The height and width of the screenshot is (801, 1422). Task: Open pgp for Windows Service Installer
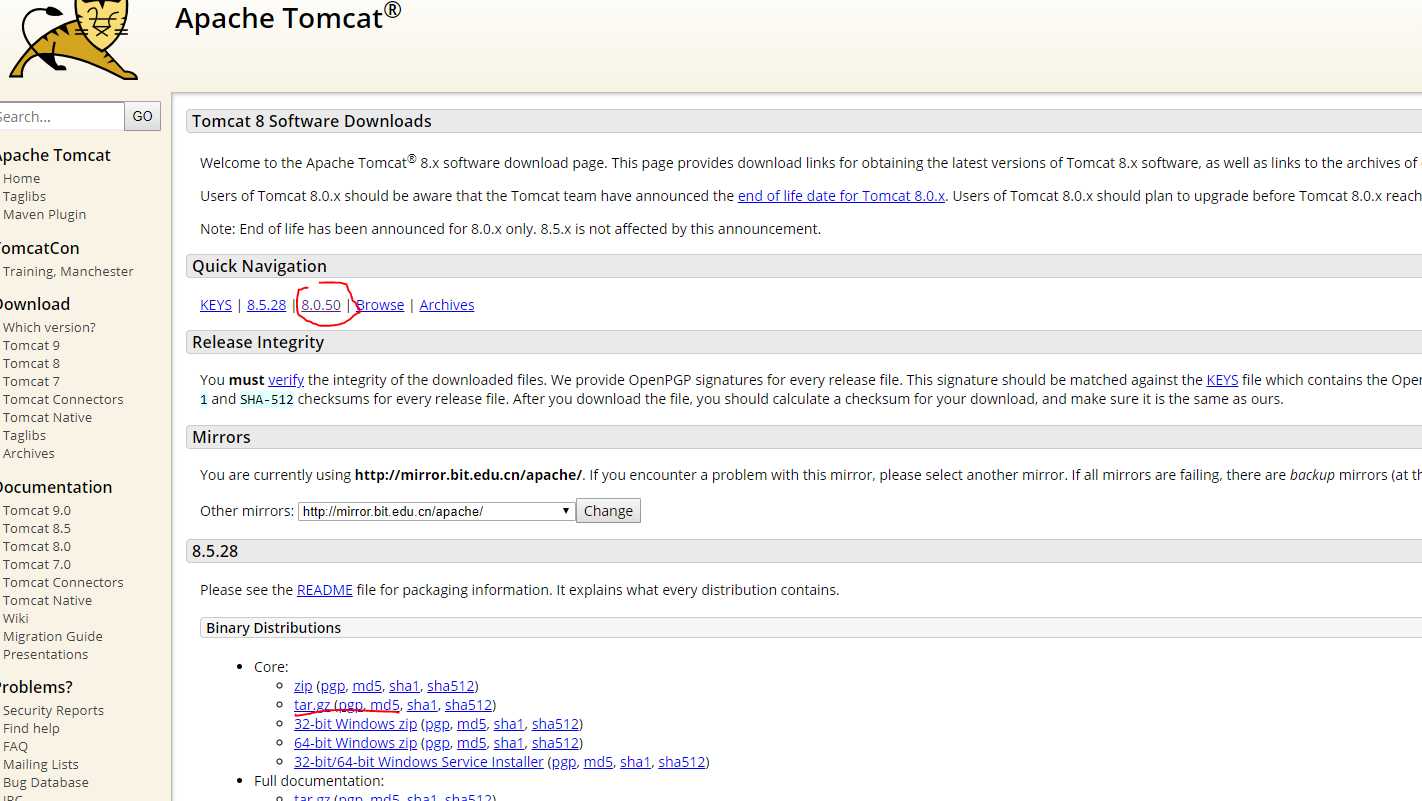564,762
